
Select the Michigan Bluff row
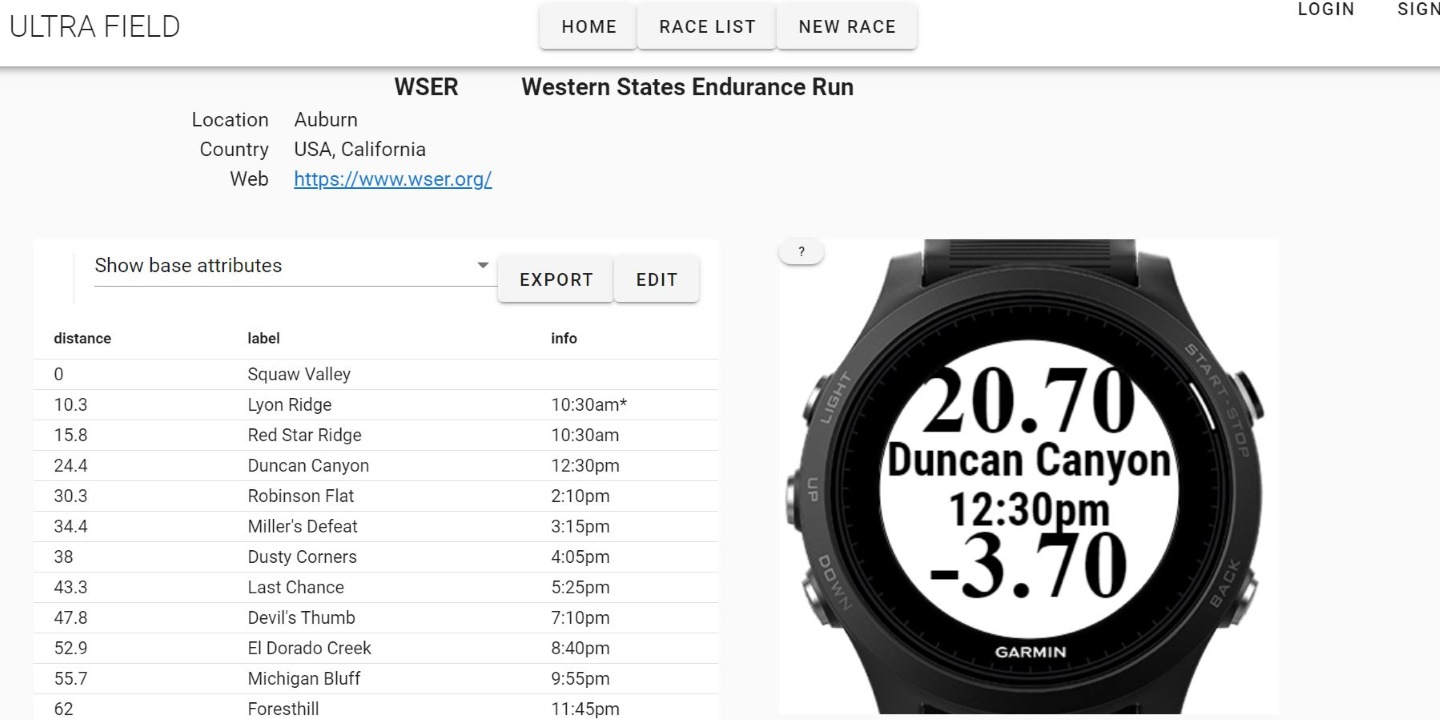[x=376, y=679]
